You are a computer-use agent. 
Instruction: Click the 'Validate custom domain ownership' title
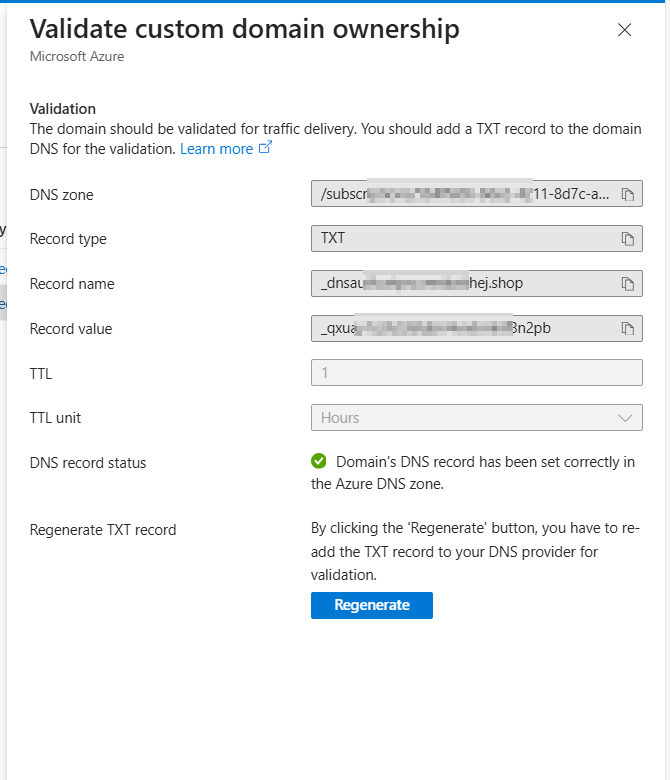pyautogui.click(x=245, y=29)
